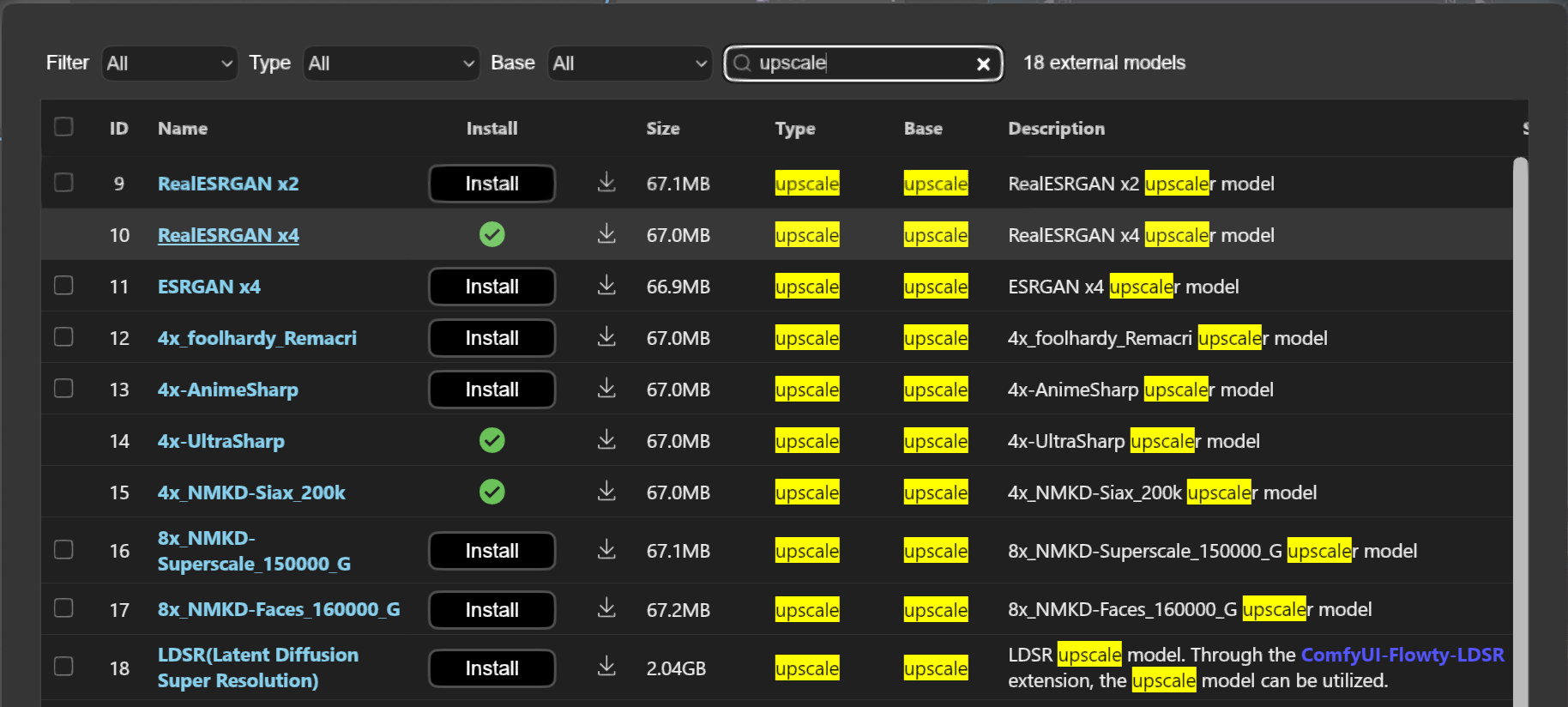Sort by Description column header

[1056, 129]
